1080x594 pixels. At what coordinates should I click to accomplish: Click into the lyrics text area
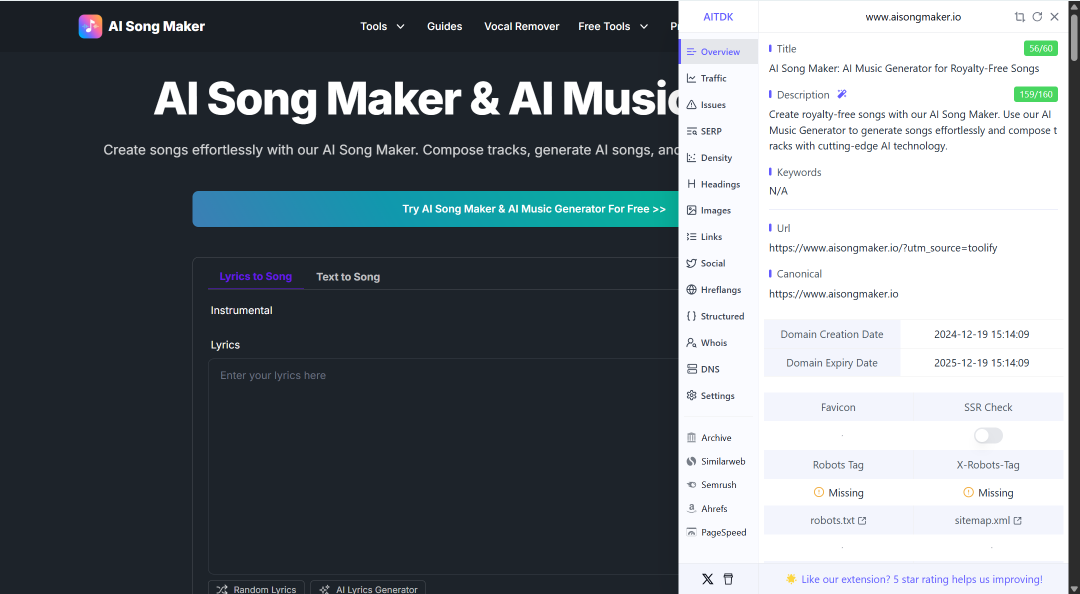click(x=444, y=466)
